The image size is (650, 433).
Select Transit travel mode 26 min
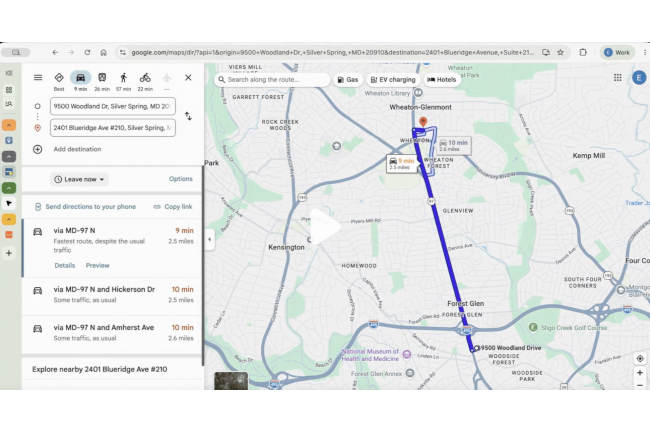tap(102, 82)
